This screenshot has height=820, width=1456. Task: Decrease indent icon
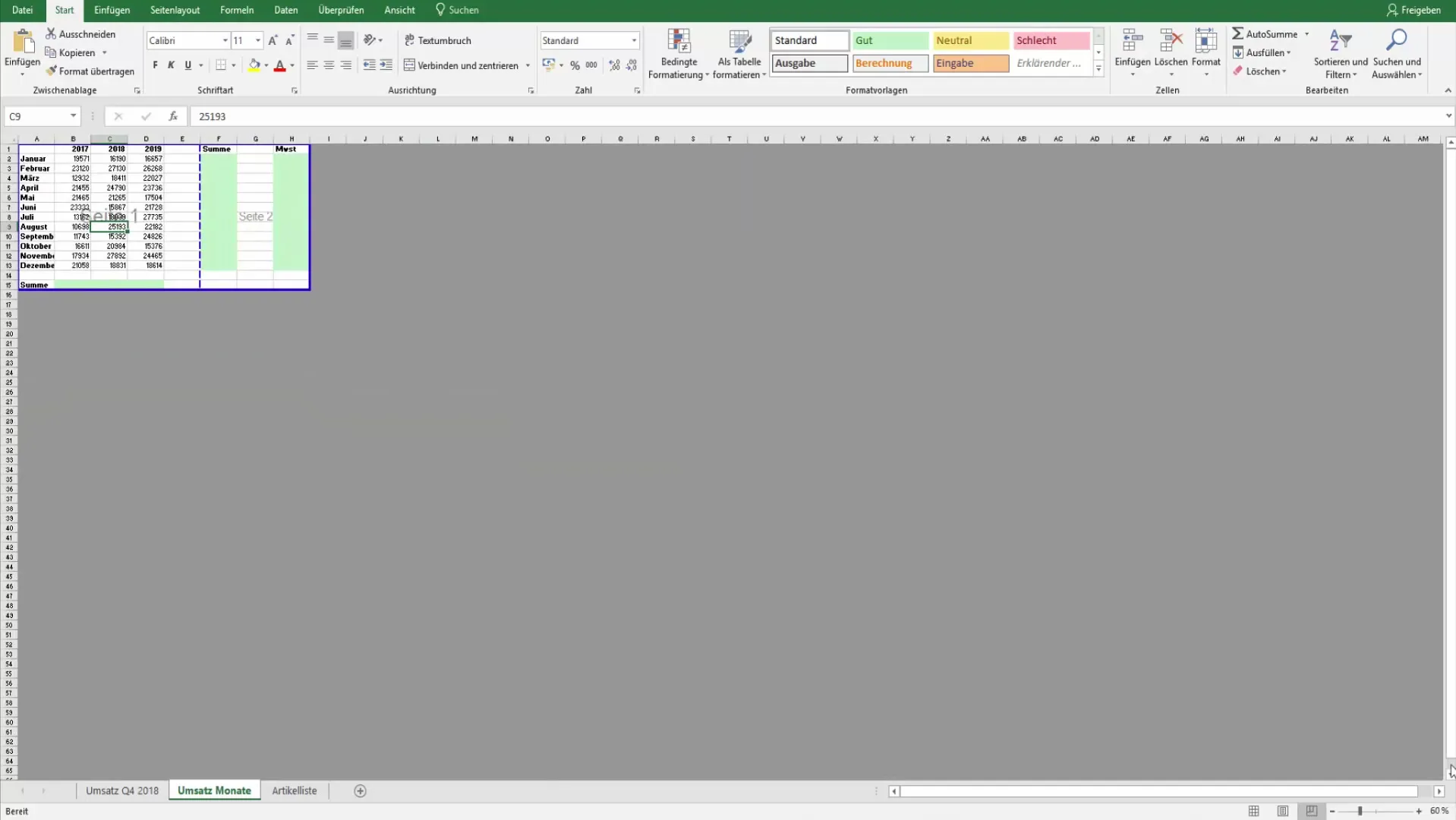369,65
